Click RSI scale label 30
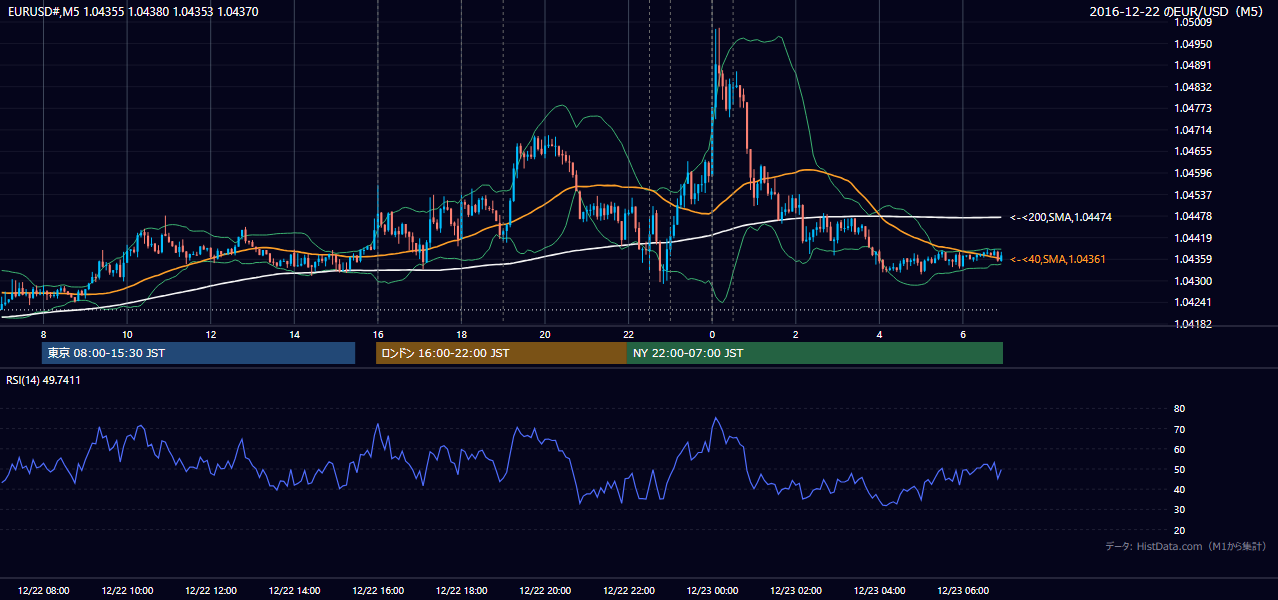1278x600 pixels. [1179, 510]
